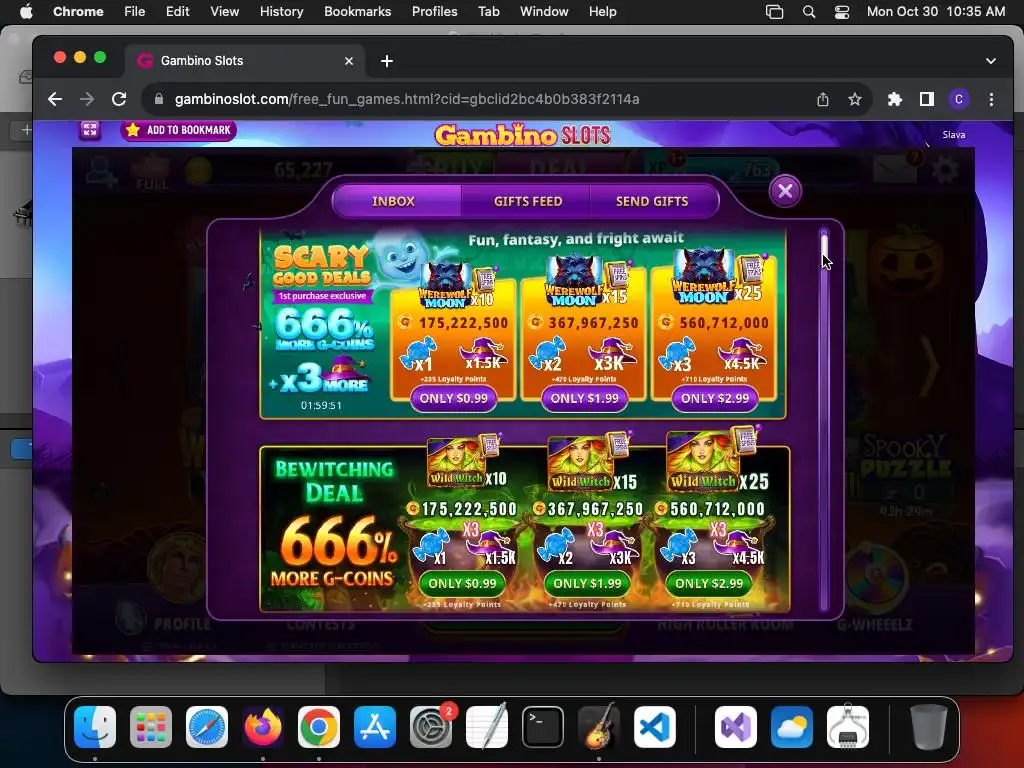Click the 175,222,500 coins amount under Werewolf Moon
Viewport: 1024px width, 768px height.
(x=463, y=323)
